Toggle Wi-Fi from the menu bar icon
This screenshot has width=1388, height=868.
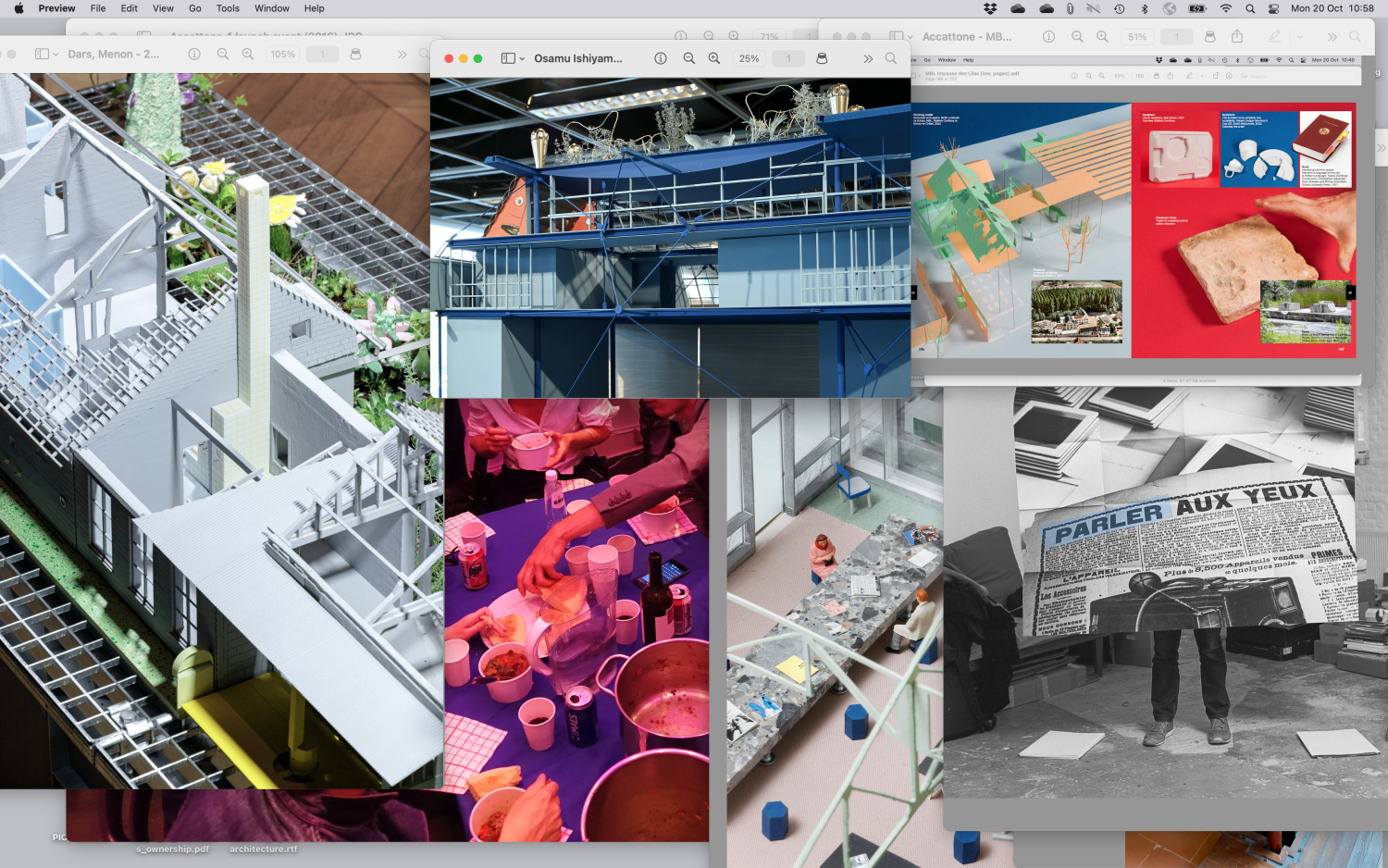click(1226, 8)
